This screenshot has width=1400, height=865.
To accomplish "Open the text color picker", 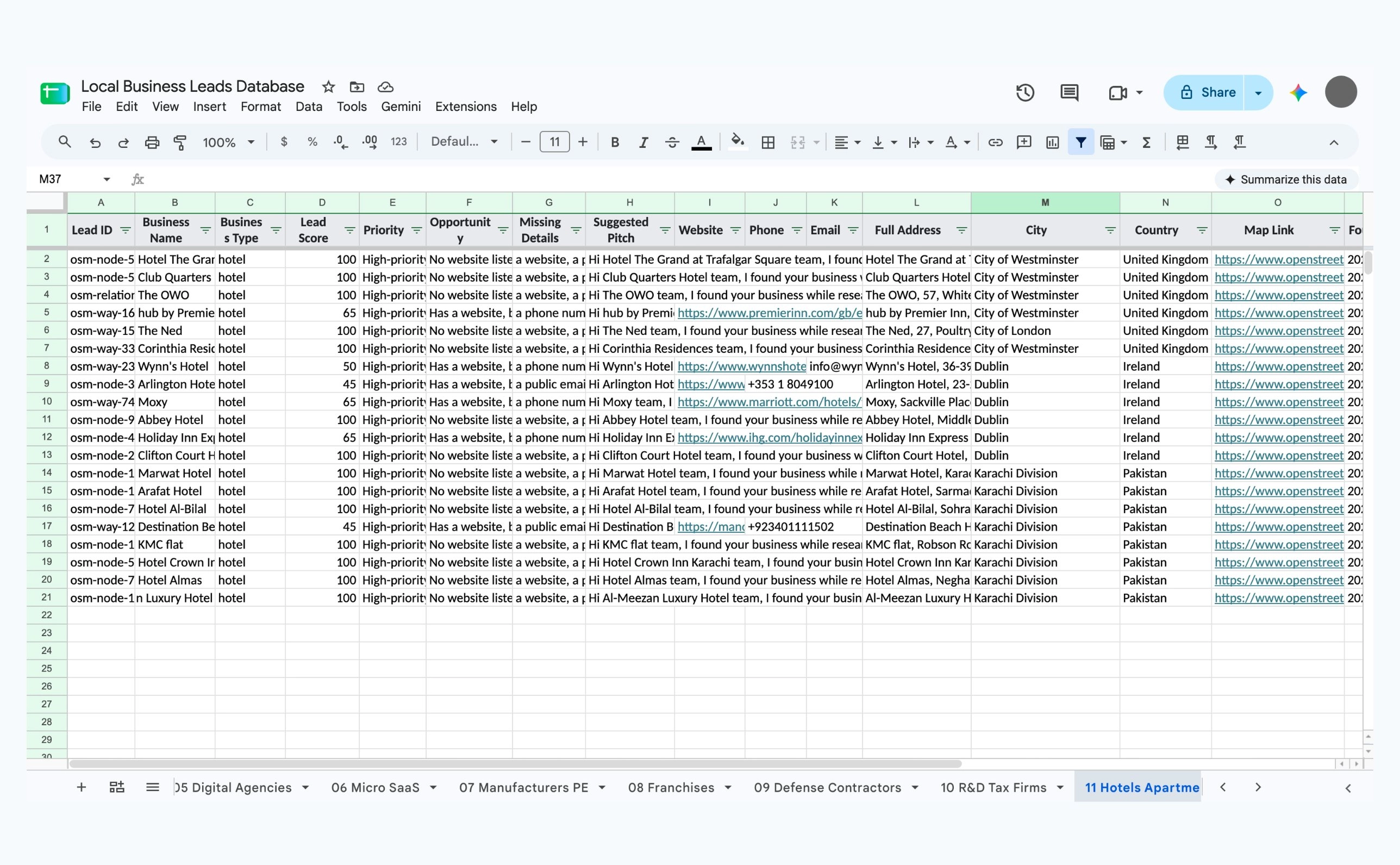I will (x=701, y=142).
